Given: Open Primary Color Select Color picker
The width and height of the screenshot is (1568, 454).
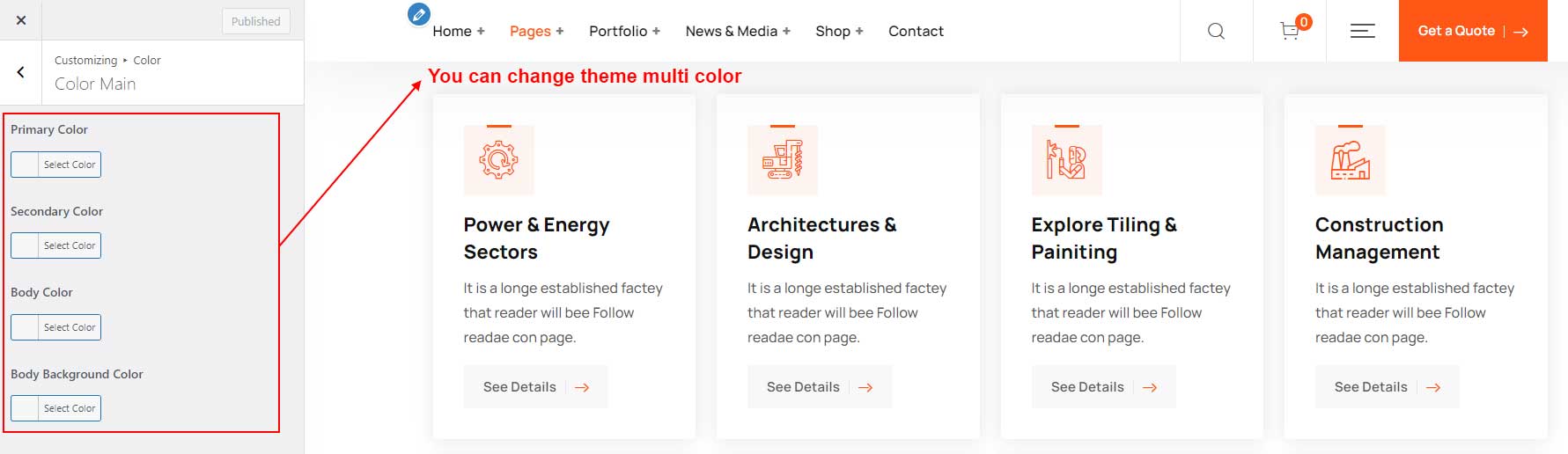Looking at the screenshot, I should pyautogui.click(x=56, y=165).
